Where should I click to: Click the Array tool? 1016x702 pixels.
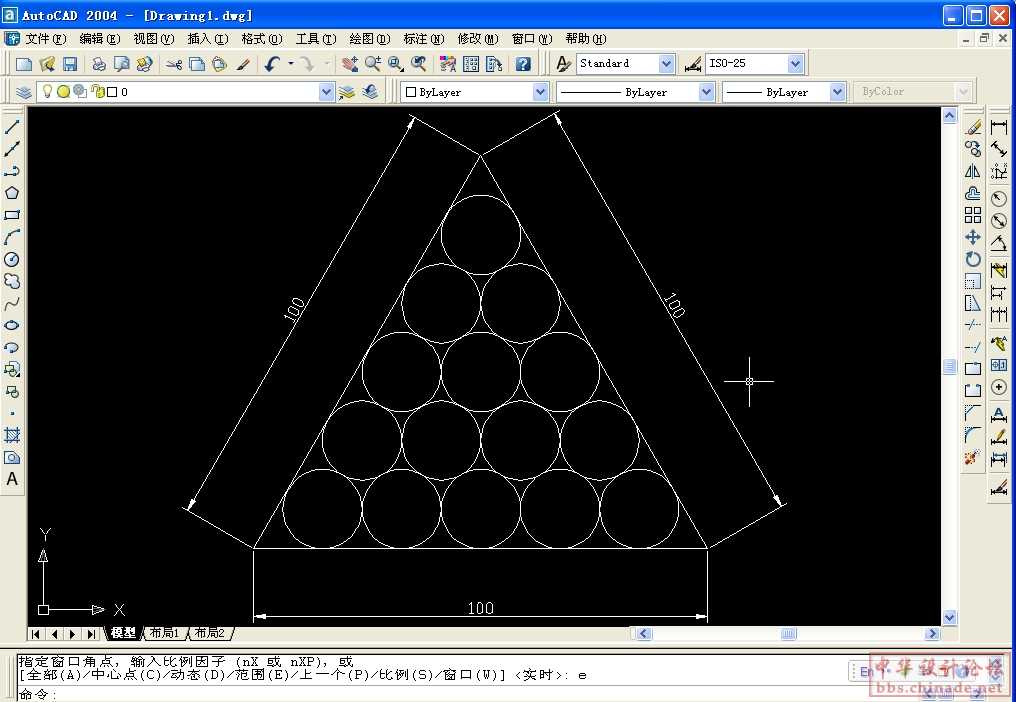pos(973,215)
